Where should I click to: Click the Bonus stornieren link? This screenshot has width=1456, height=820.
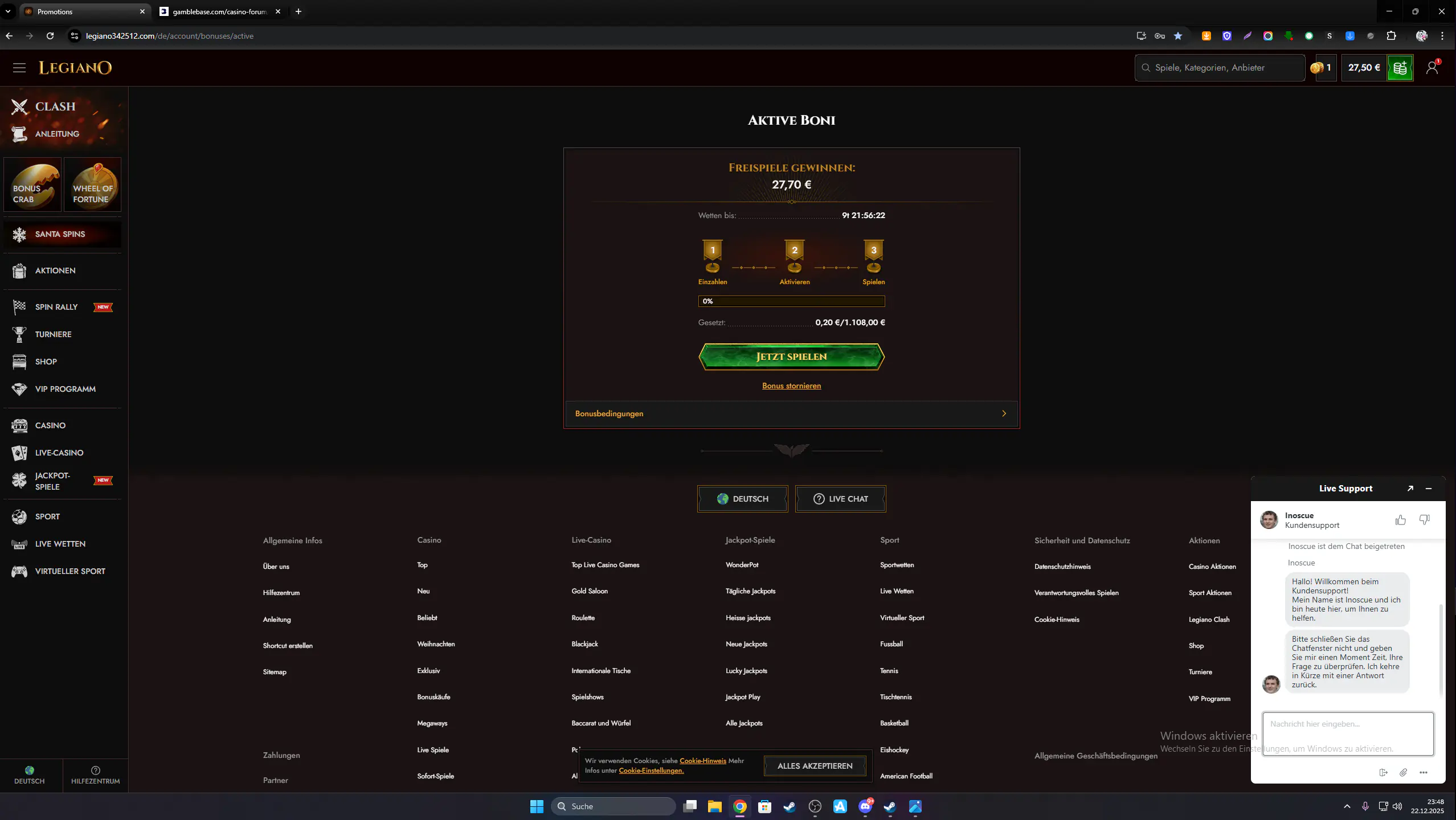tap(791, 386)
